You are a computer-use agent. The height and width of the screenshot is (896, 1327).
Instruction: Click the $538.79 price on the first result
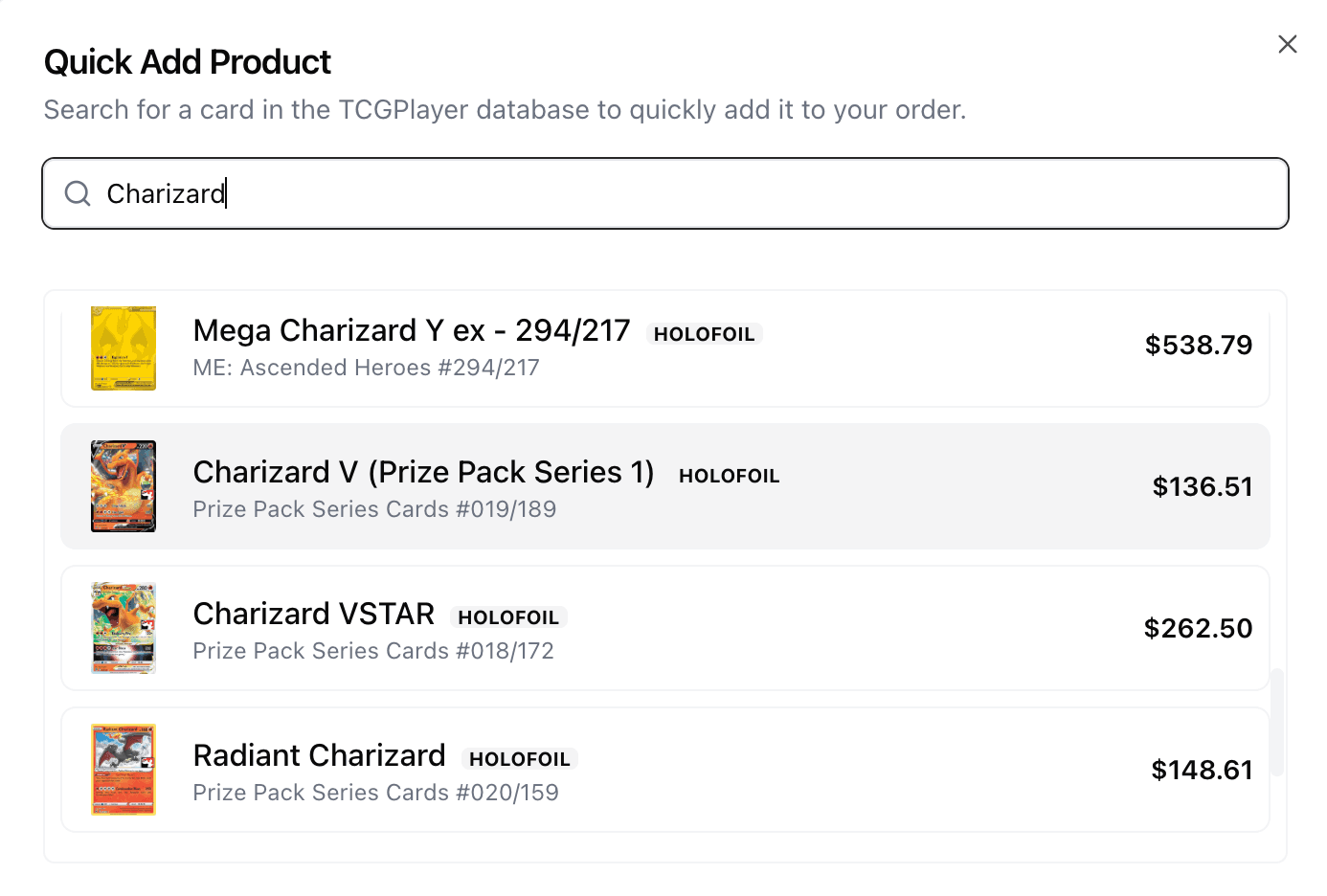click(x=1199, y=345)
